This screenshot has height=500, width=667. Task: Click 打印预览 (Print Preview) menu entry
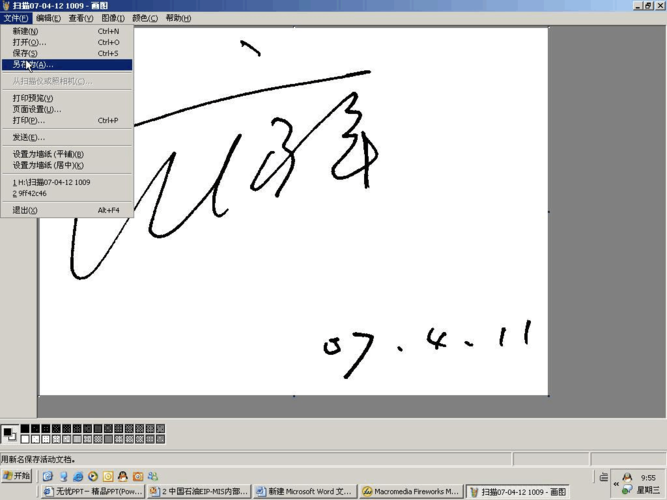33,98
